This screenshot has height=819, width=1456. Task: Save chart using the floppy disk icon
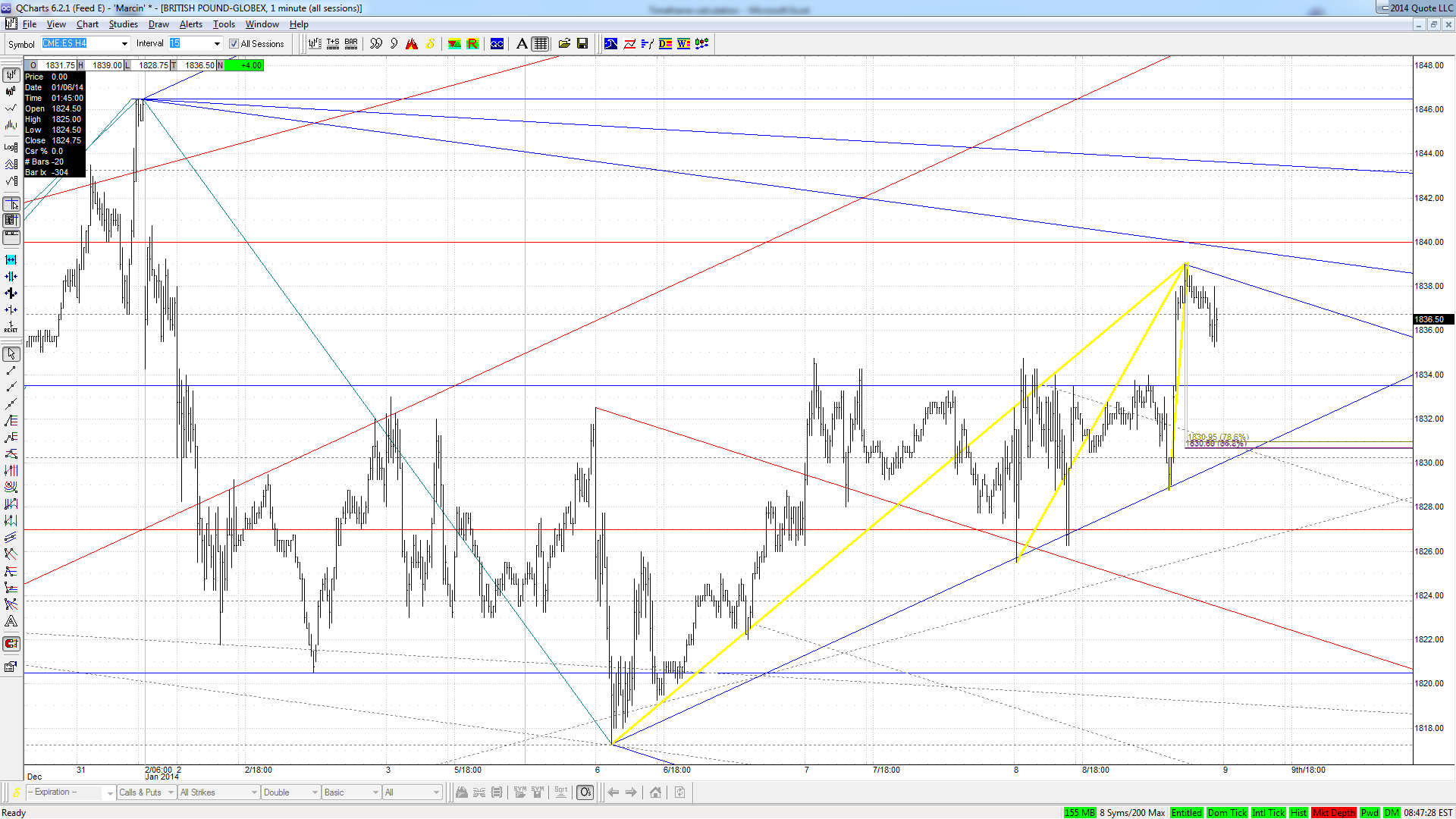point(582,44)
